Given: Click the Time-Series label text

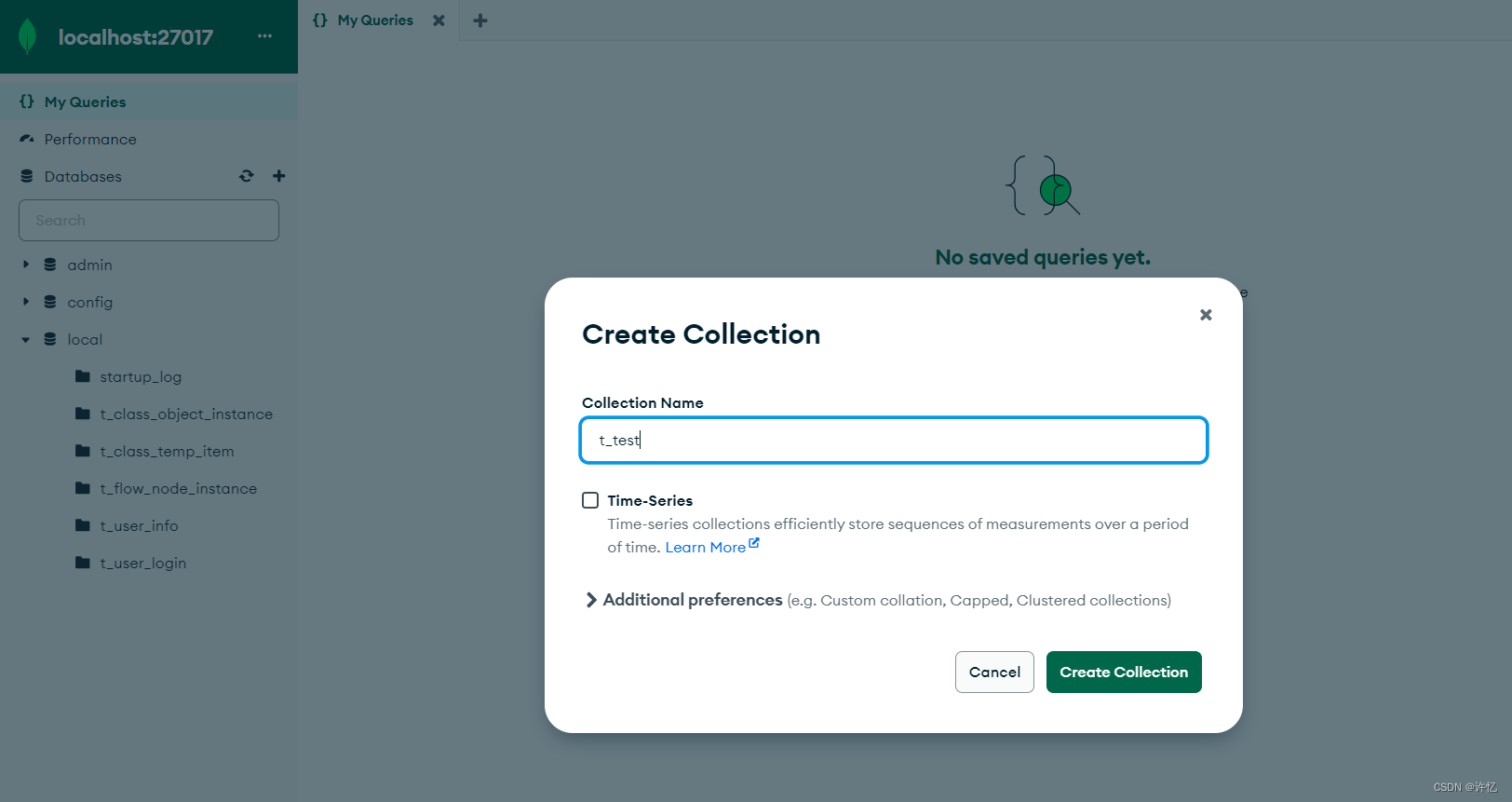Looking at the screenshot, I should pyautogui.click(x=650, y=500).
